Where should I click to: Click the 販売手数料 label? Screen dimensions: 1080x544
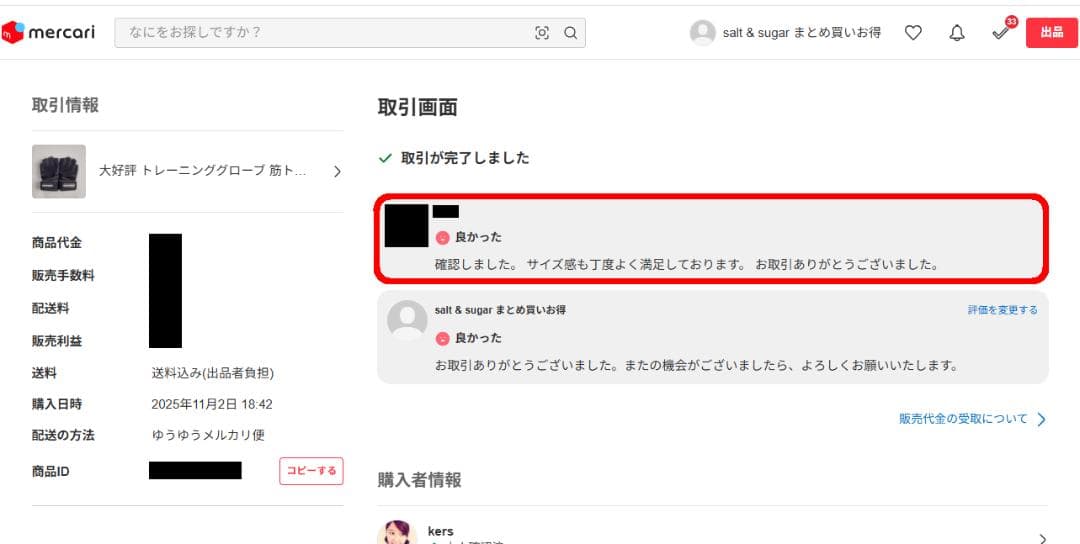pos(63,275)
